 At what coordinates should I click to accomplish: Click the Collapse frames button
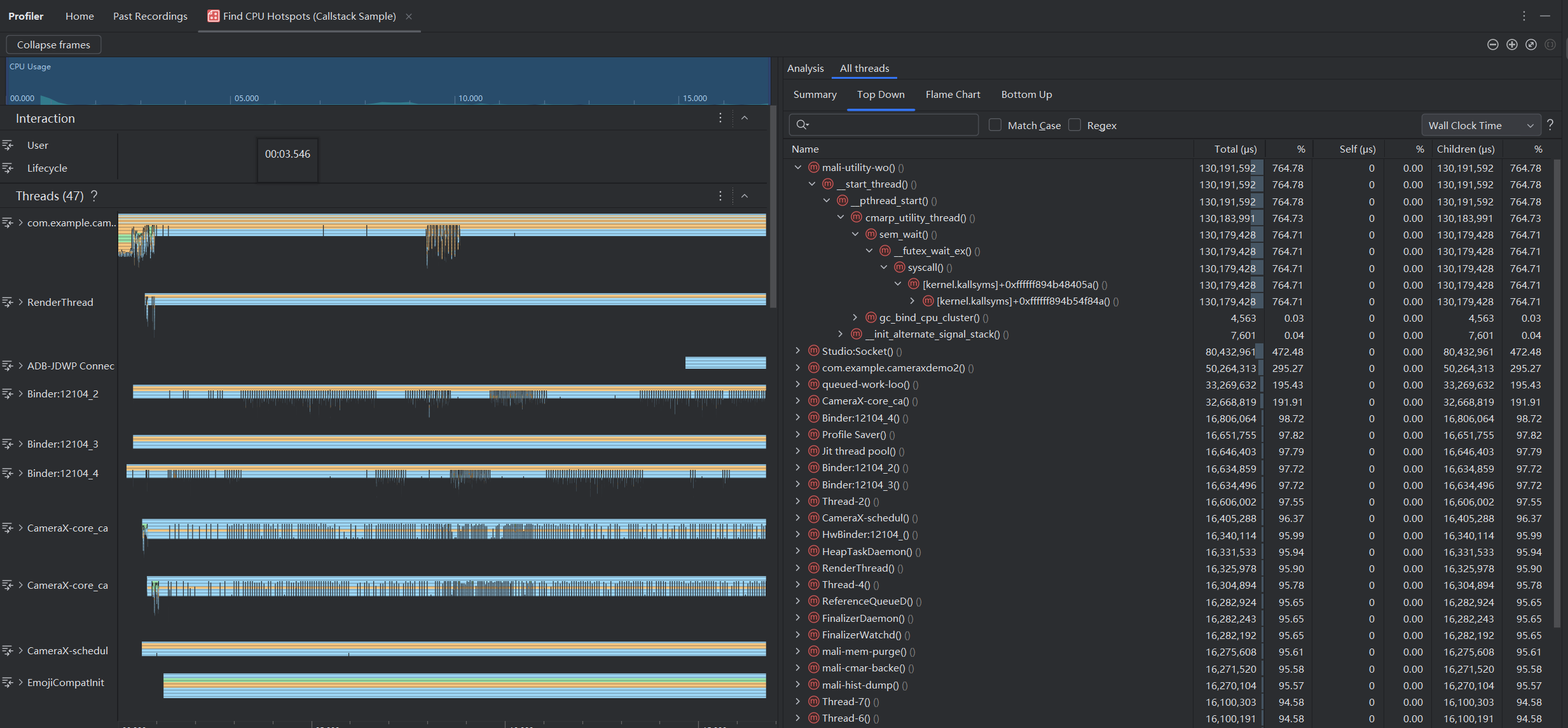[53, 45]
